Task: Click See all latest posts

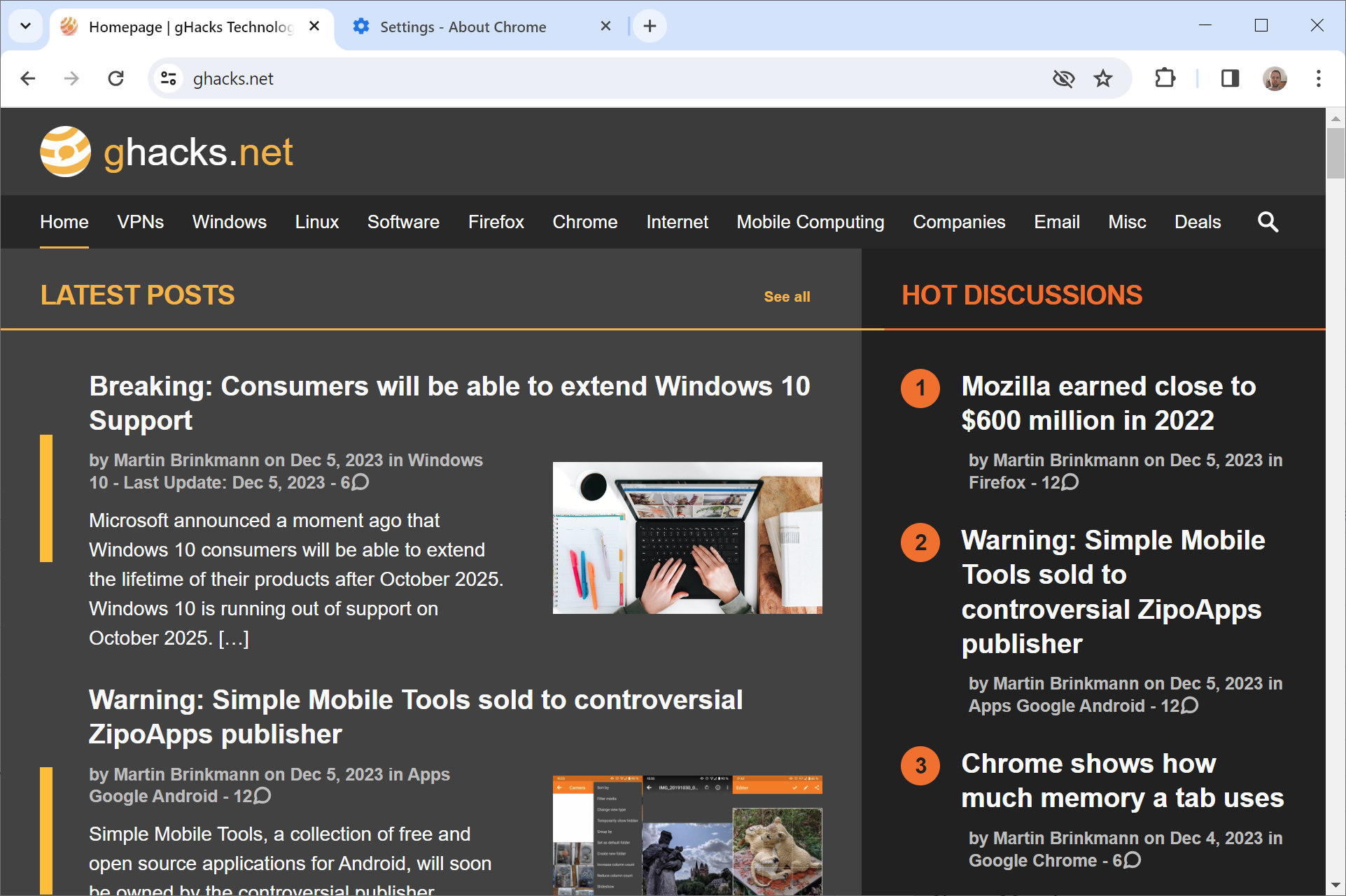Action: (787, 297)
